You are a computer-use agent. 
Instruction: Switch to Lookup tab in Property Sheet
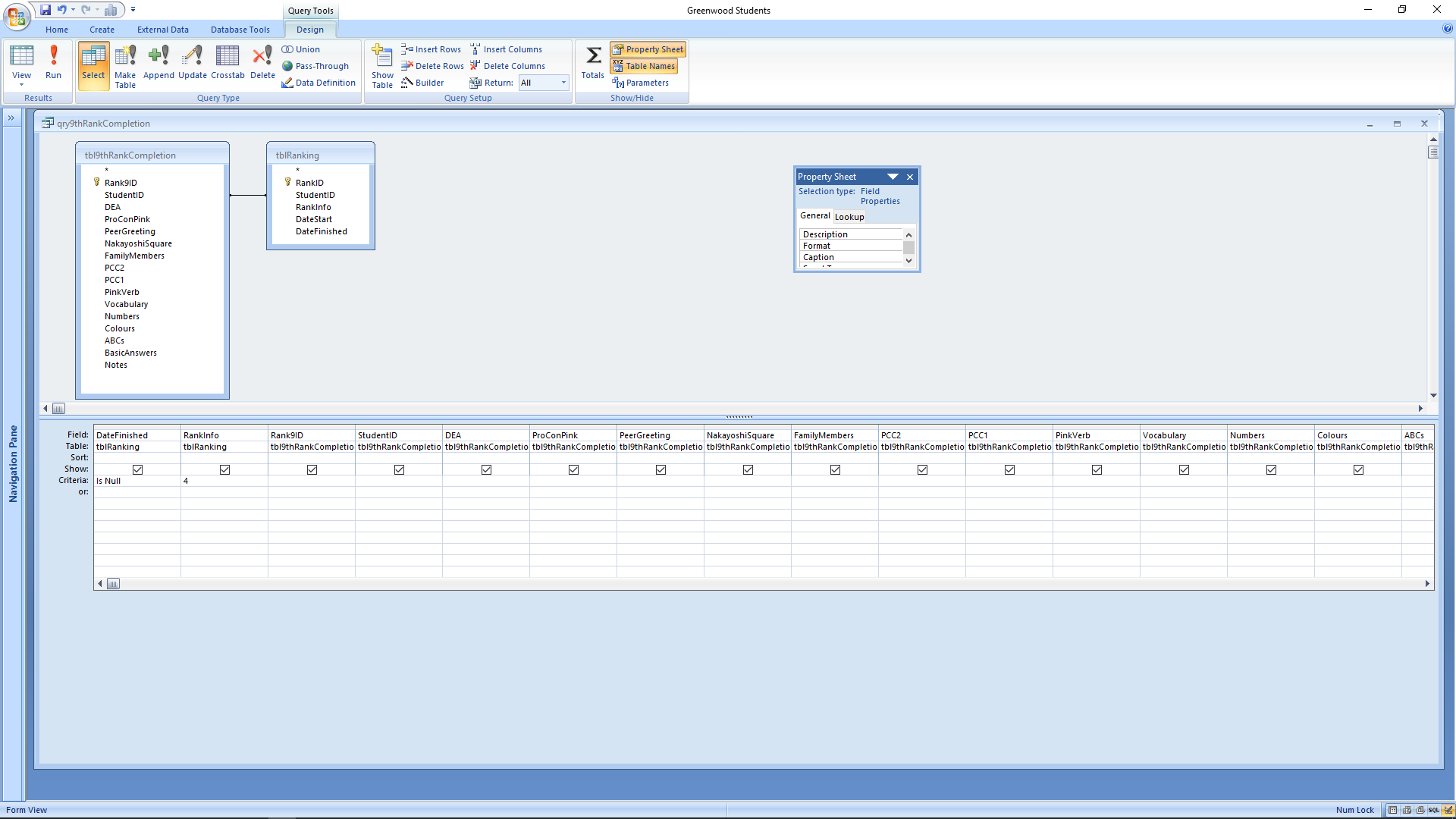coord(849,217)
